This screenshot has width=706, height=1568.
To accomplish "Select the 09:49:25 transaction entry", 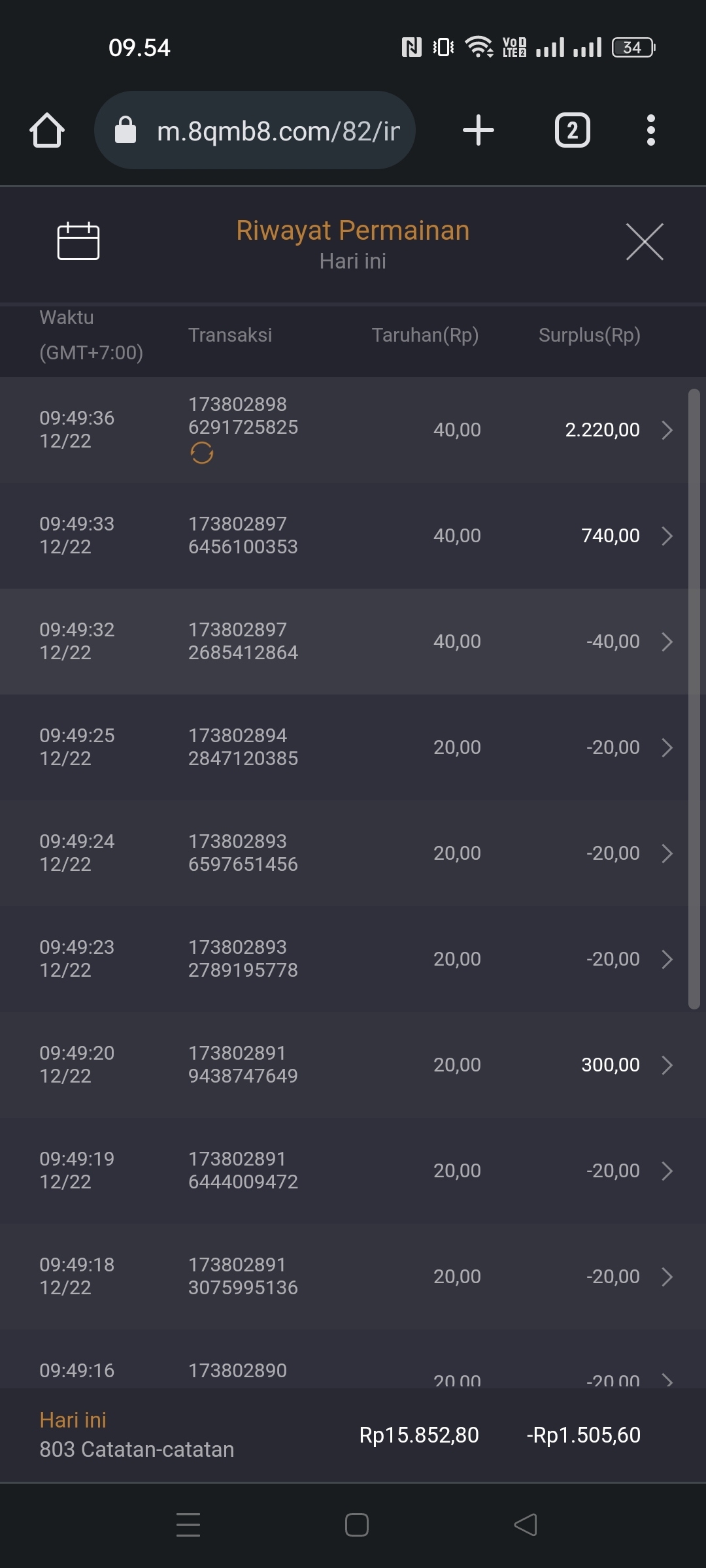I will pos(77,747).
